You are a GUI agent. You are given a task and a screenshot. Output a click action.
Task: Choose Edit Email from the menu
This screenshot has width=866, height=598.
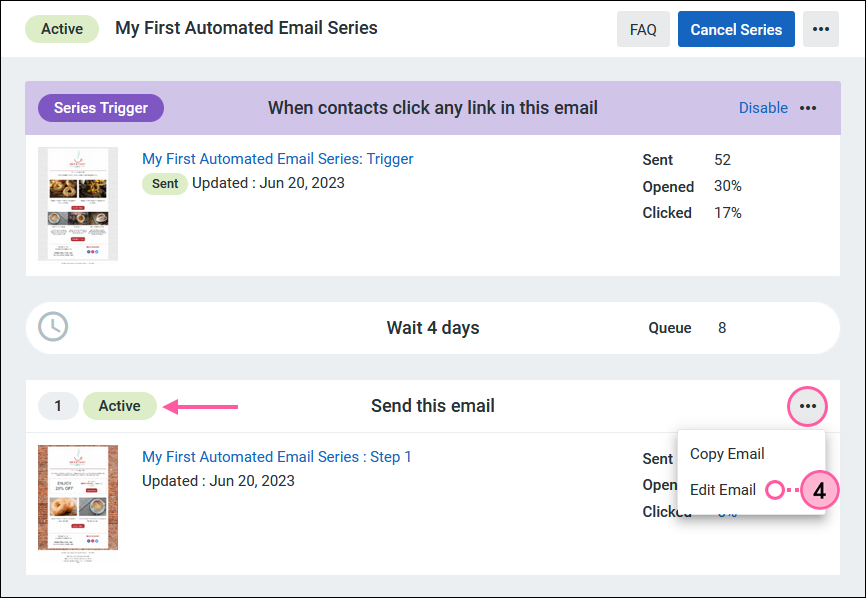[722, 490]
